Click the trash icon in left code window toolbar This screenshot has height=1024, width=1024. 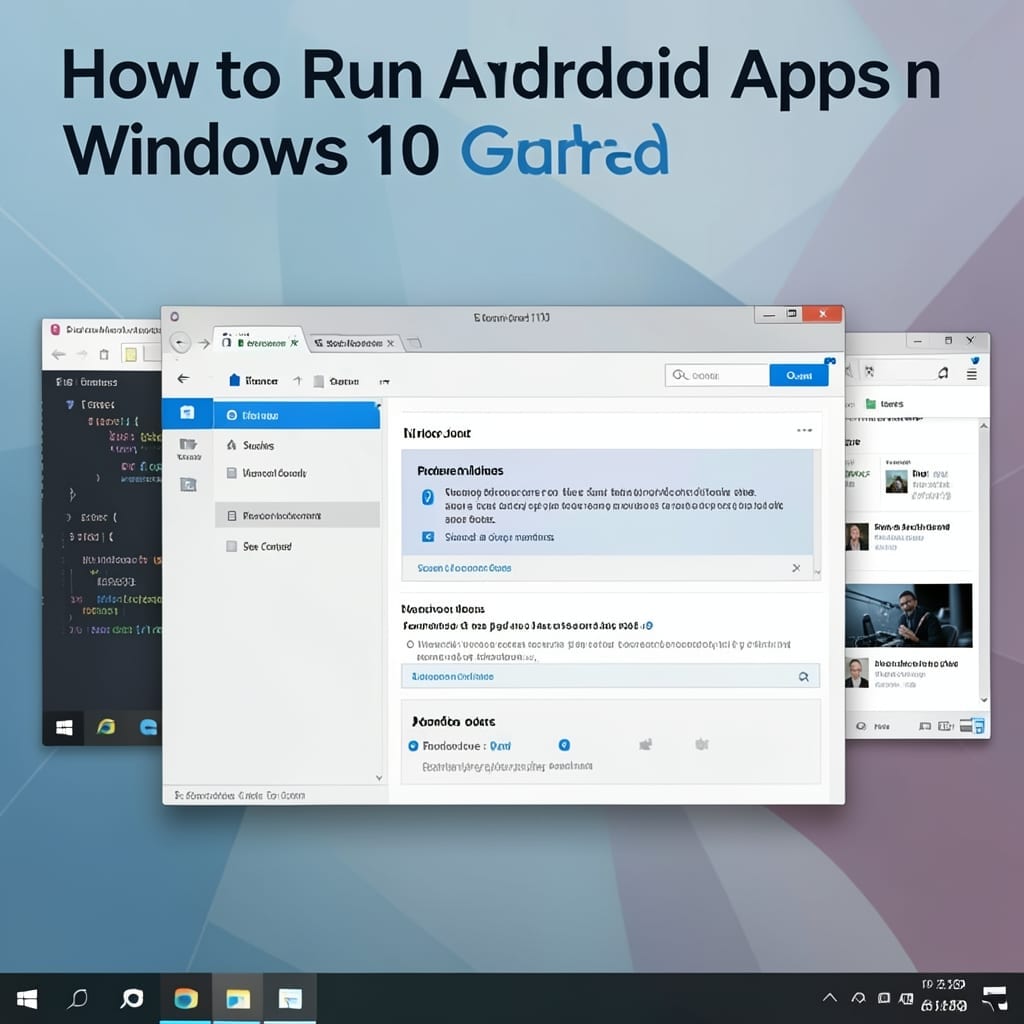click(103, 355)
